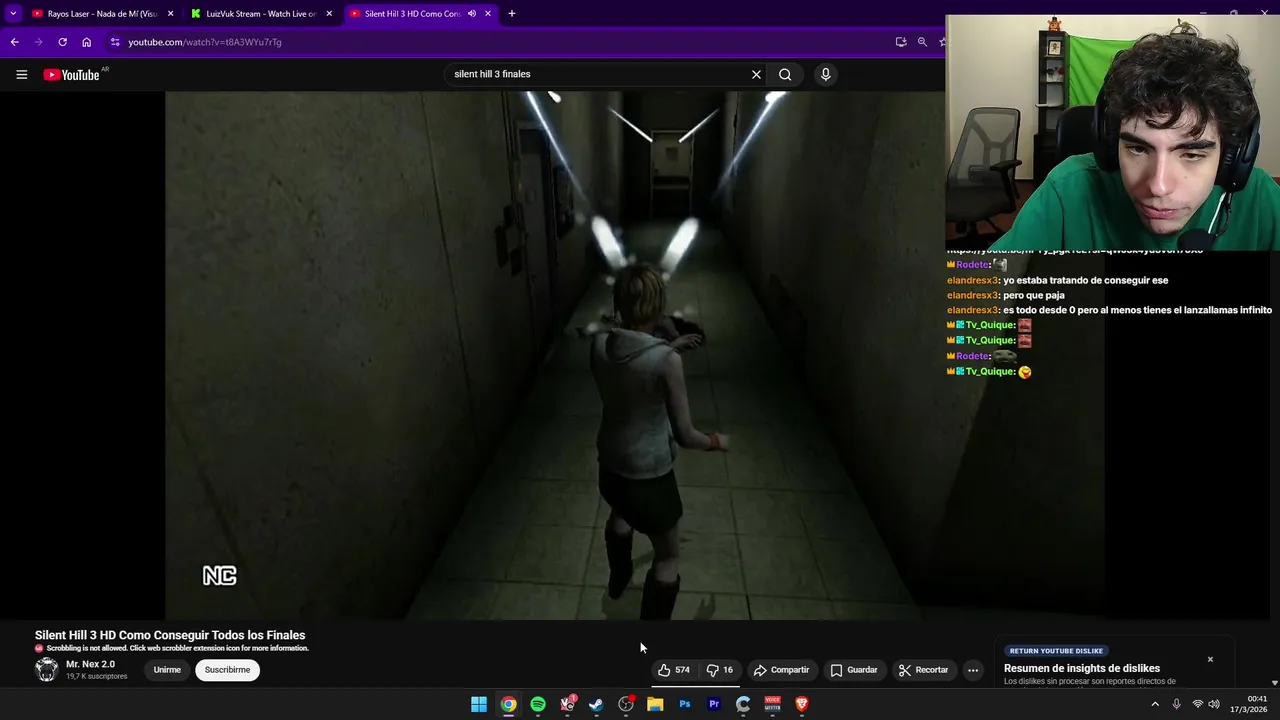Open Brave browser from the taskbar
The image size is (1280, 720).
pos(801,704)
